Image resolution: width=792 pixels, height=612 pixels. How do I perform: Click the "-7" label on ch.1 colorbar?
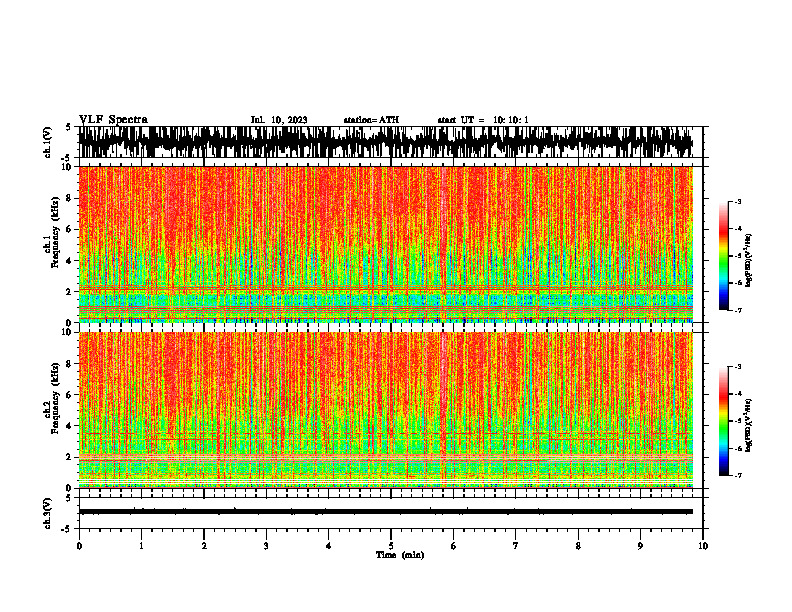(738, 310)
